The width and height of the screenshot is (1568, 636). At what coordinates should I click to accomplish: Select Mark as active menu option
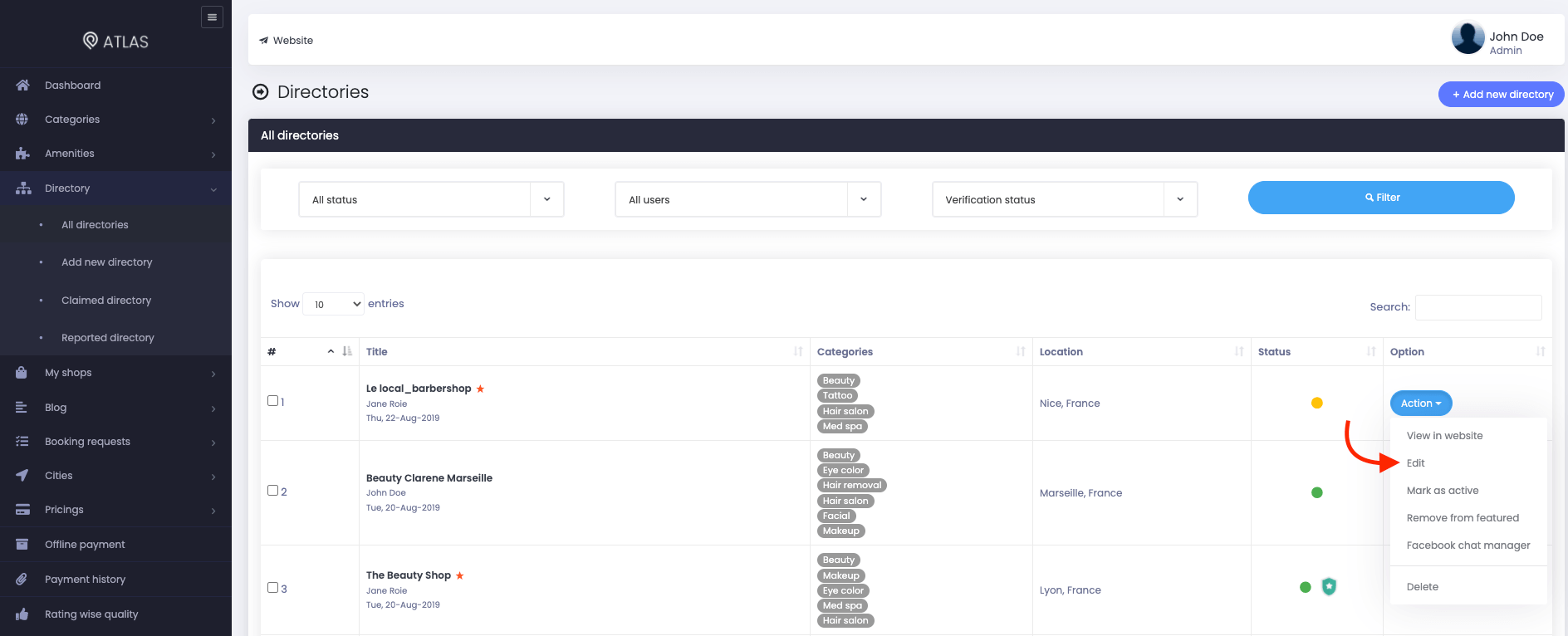[1443, 490]
